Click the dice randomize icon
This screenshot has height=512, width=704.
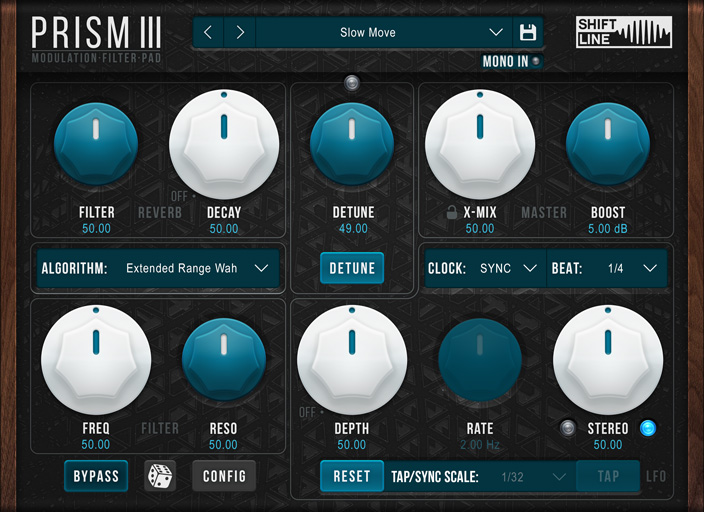click(160, 476)
